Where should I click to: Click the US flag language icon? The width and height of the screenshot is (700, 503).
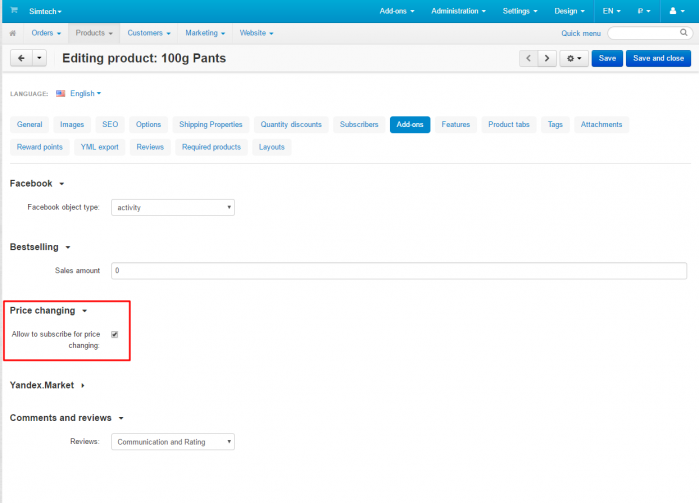click(x=60, y=93)
